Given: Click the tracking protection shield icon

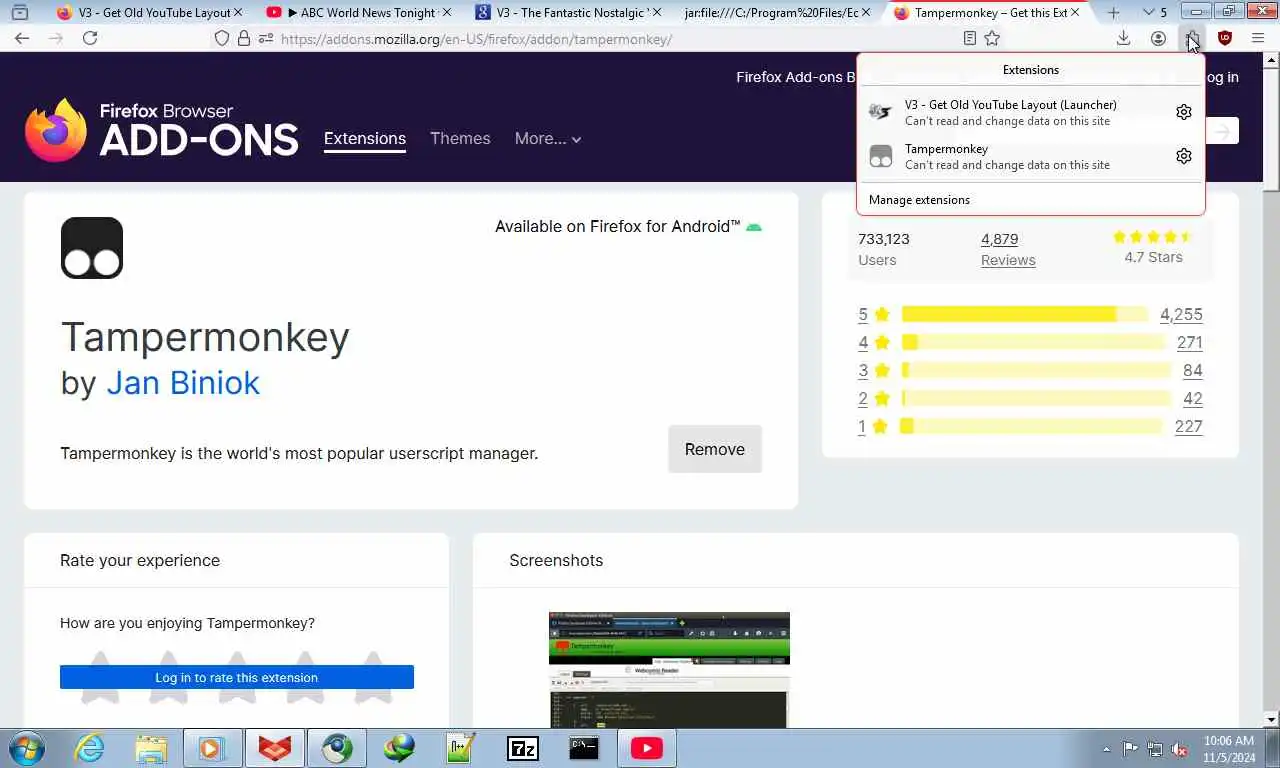Looking at the screenshot, I should (x=222, y=38).
